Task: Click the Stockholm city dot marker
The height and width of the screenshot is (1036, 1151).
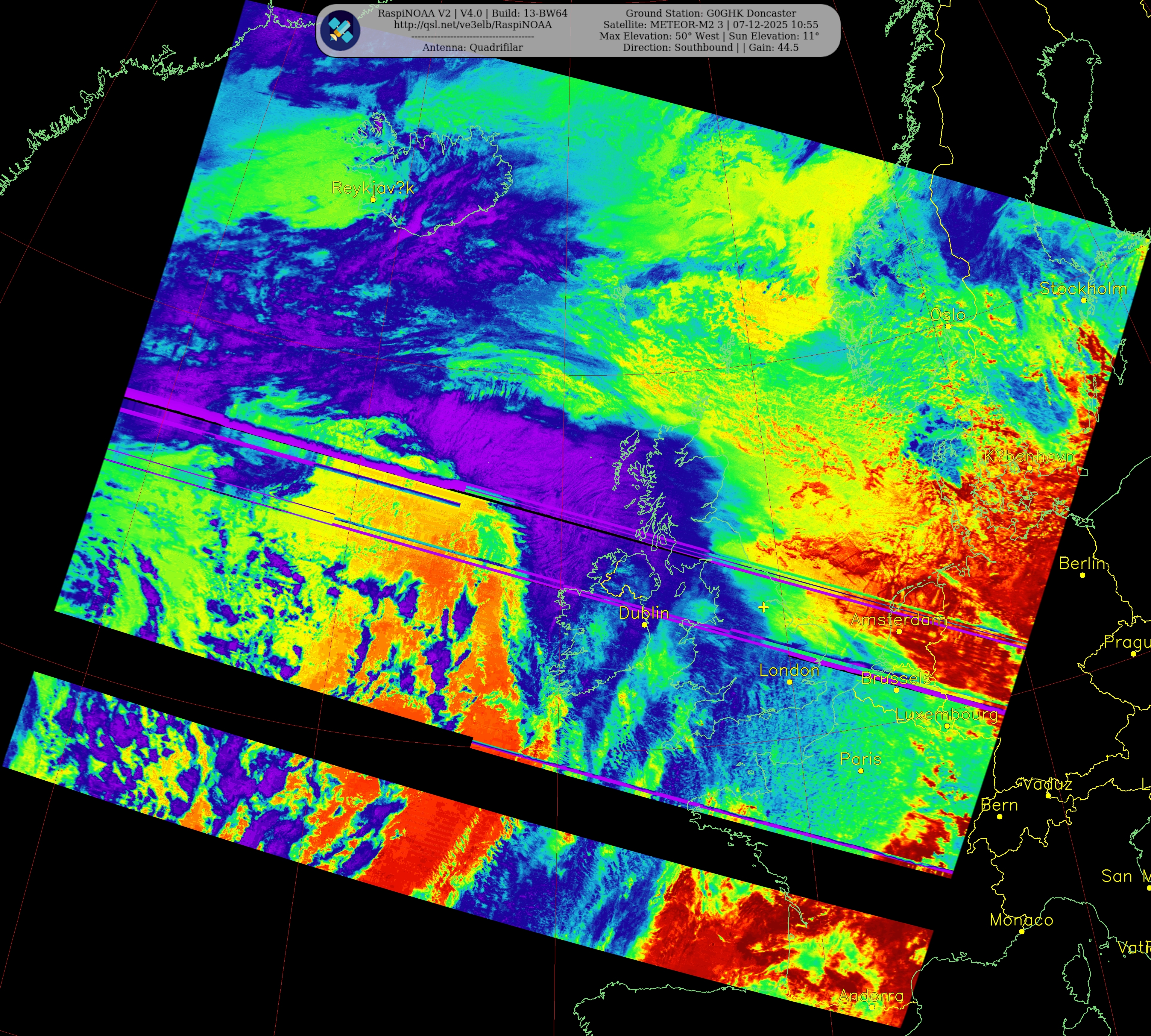Action: (x=1084, y=300)
